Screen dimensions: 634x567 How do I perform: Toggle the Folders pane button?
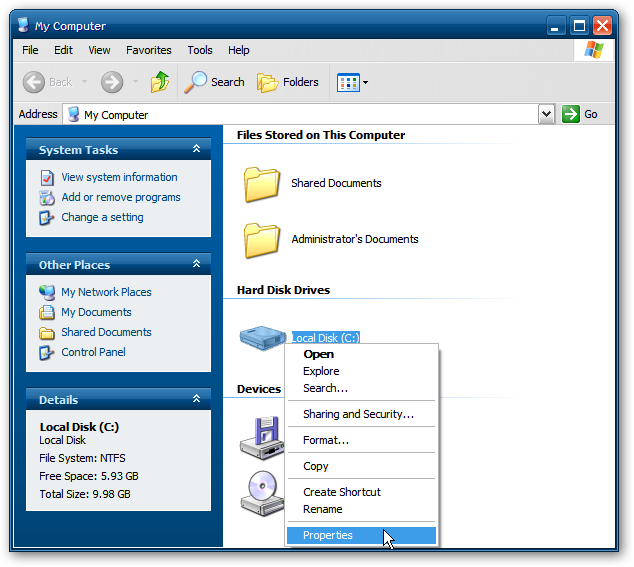click(287, 82)
